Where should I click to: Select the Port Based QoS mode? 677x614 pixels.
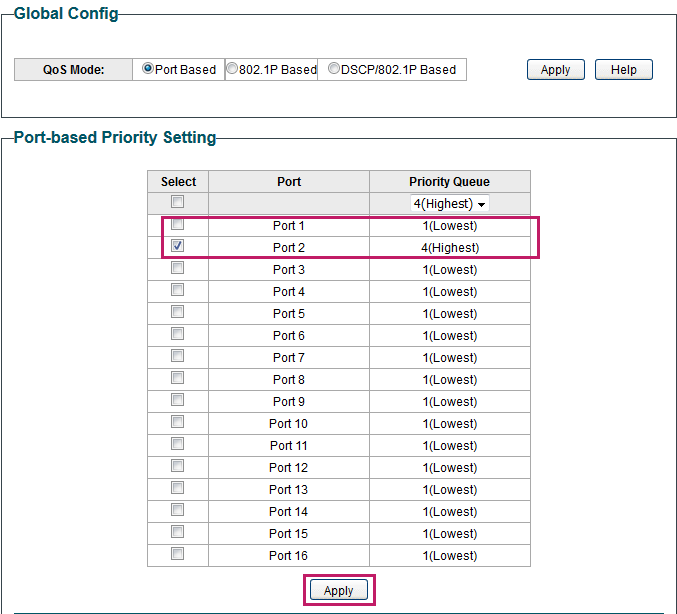(x=148, y=69)
